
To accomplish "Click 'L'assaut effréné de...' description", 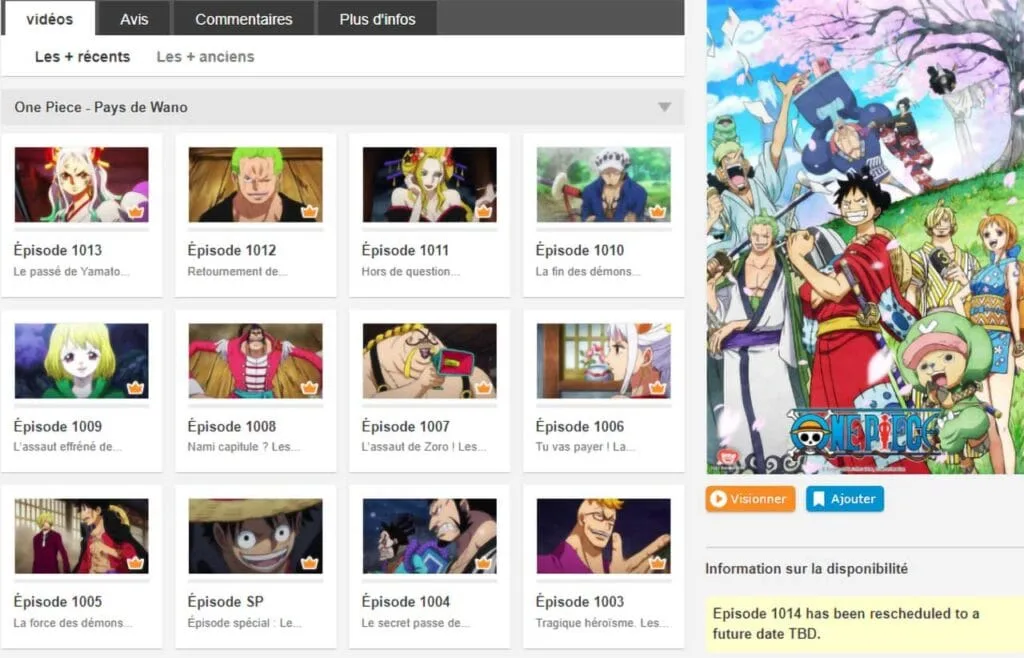I will [x=67, y=447].
